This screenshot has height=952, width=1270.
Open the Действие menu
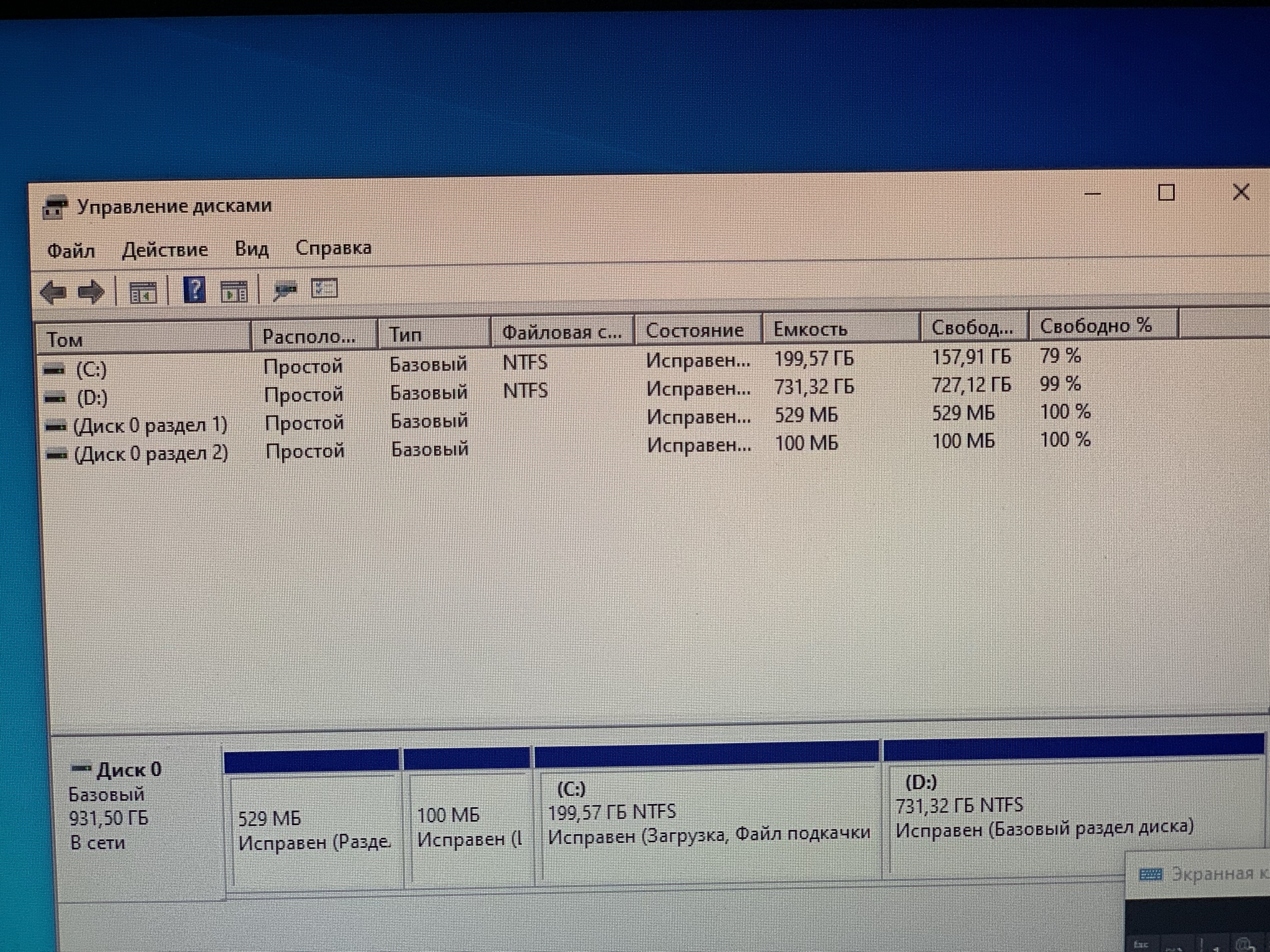pos(164,250)
